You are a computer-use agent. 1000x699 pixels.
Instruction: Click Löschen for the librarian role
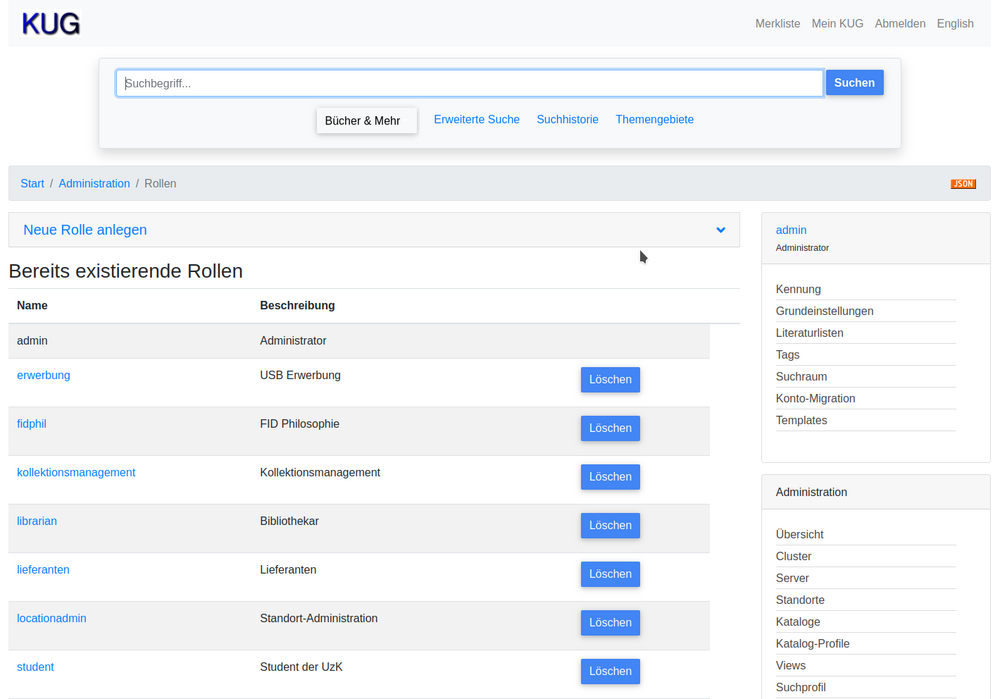pos(609,526)
